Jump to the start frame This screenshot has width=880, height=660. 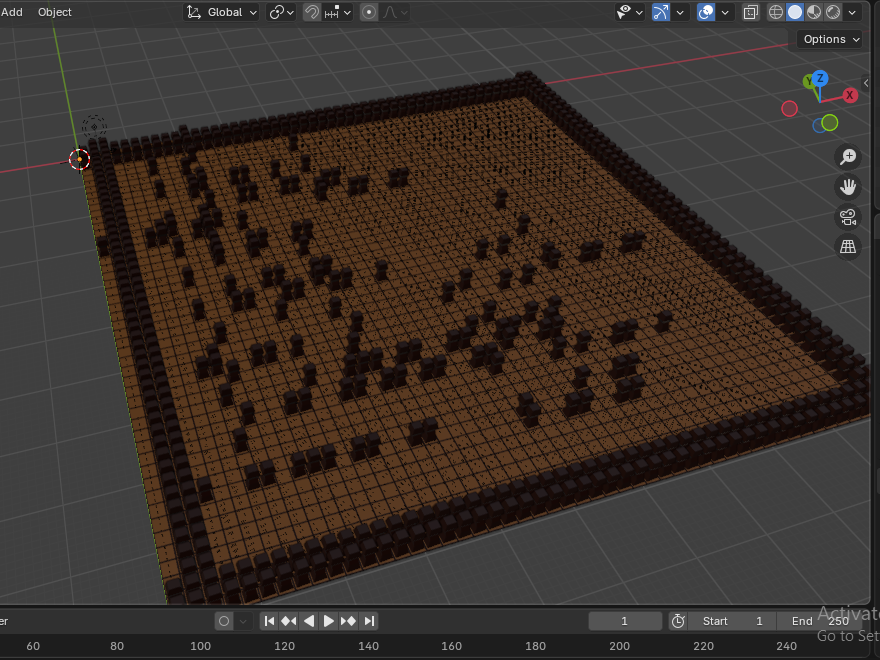(269, 621)
